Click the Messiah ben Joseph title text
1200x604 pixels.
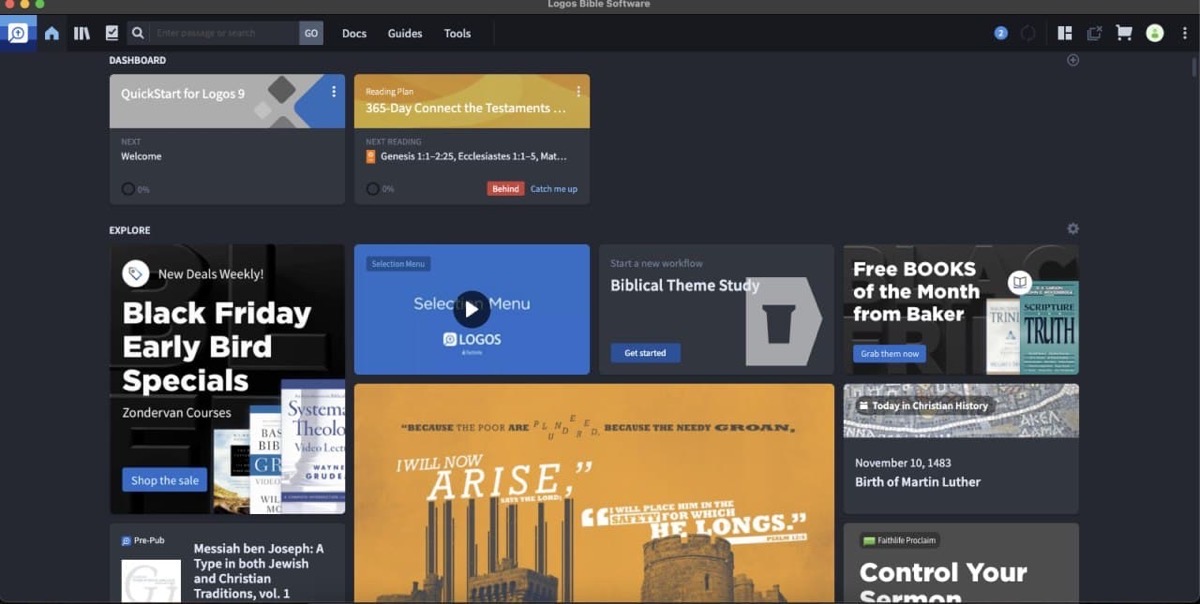coord(259,571)
